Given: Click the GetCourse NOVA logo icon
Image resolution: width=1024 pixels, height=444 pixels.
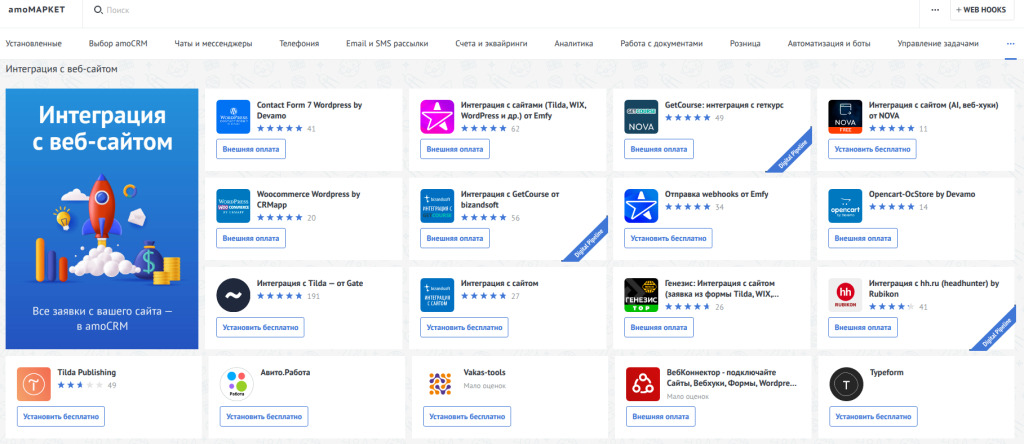Looking at the screenshot, I should [x=641, y=117].
